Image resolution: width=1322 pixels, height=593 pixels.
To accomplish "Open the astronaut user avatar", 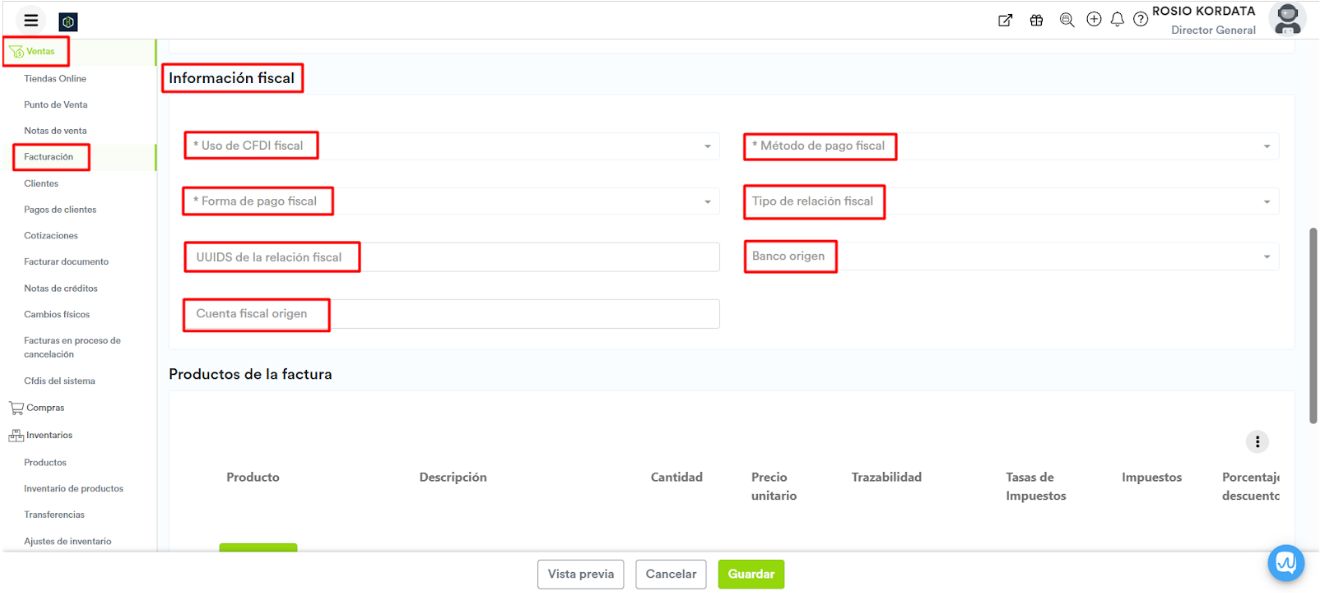I will pos(1286,19).
